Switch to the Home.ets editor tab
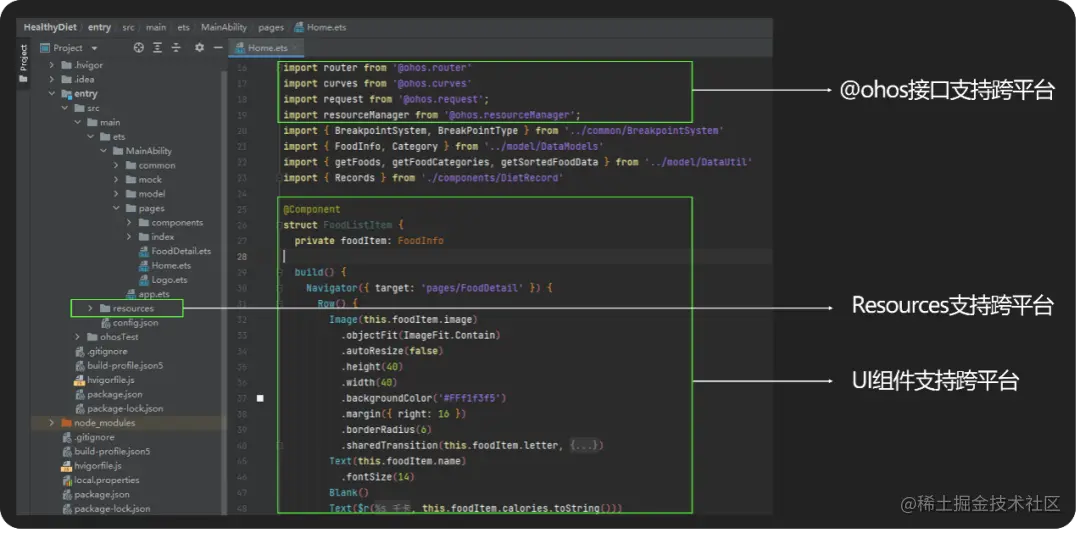The height and width of the screenshot is (533, 1080). 267,48
